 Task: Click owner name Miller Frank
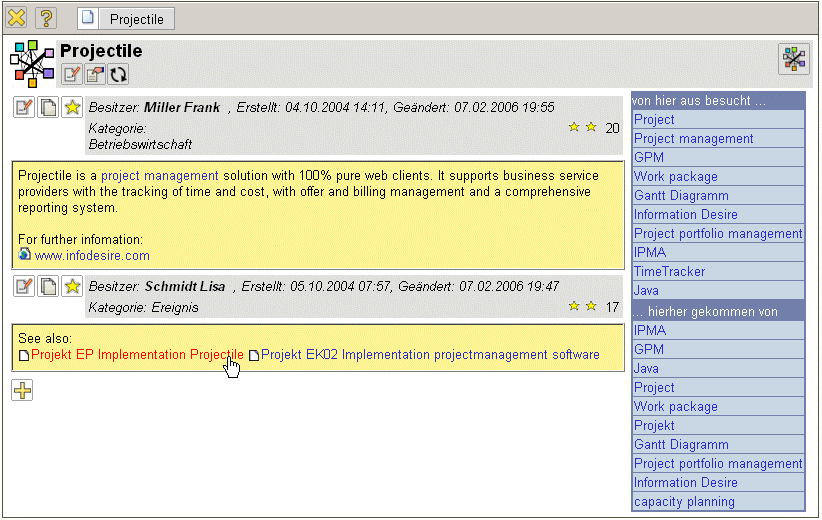(x=182, y=107)
